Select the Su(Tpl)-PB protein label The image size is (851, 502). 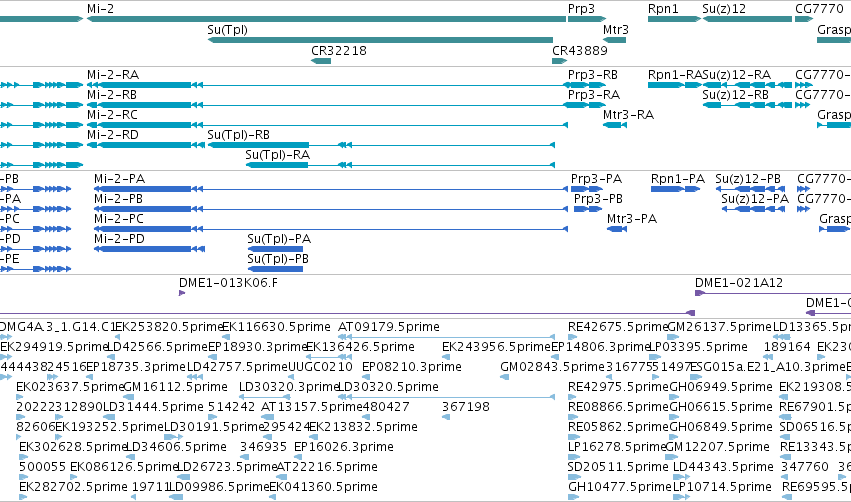[278, 259]
